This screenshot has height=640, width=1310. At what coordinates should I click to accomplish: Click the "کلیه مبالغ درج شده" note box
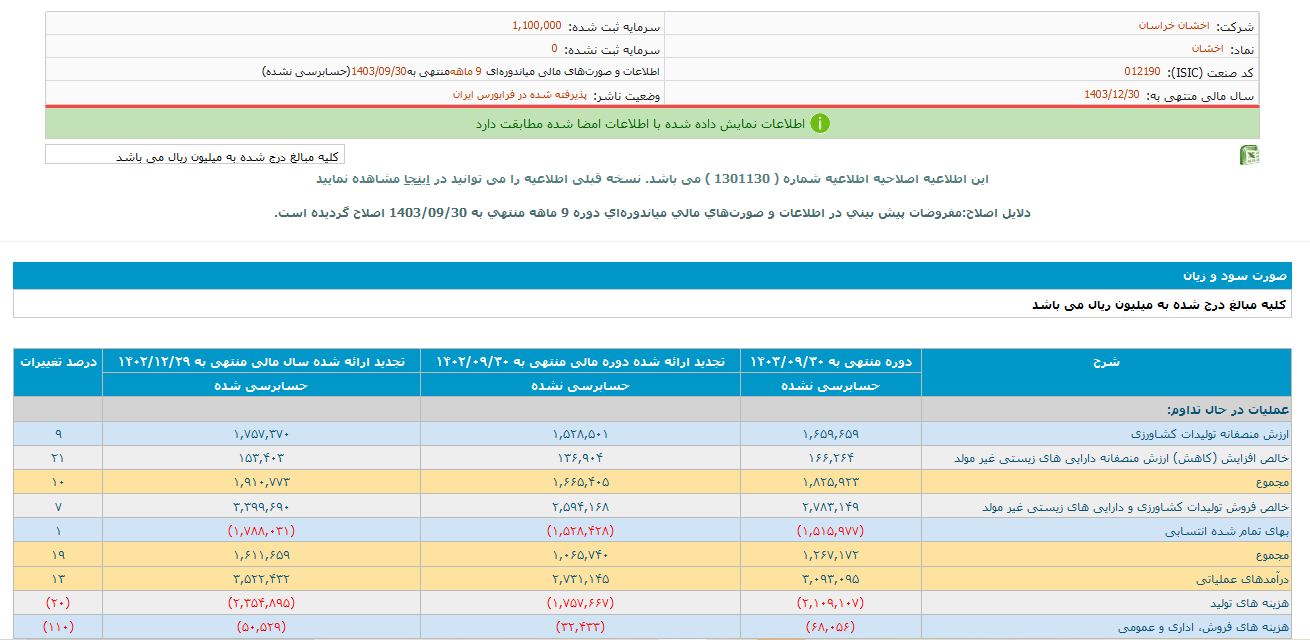coord(192,155)
